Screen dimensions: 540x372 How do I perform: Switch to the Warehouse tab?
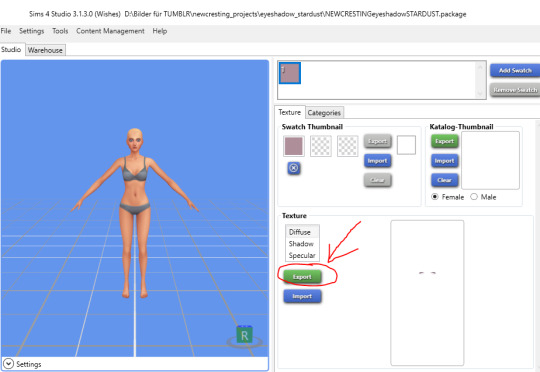[45, 50]
